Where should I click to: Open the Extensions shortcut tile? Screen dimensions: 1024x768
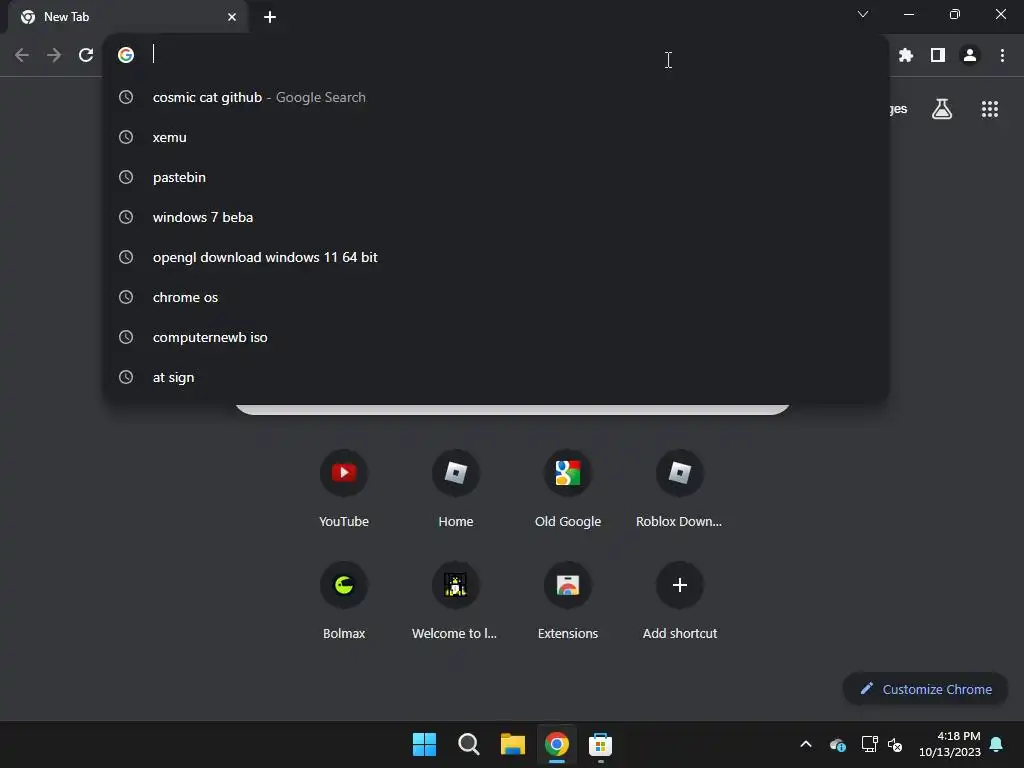568,600
